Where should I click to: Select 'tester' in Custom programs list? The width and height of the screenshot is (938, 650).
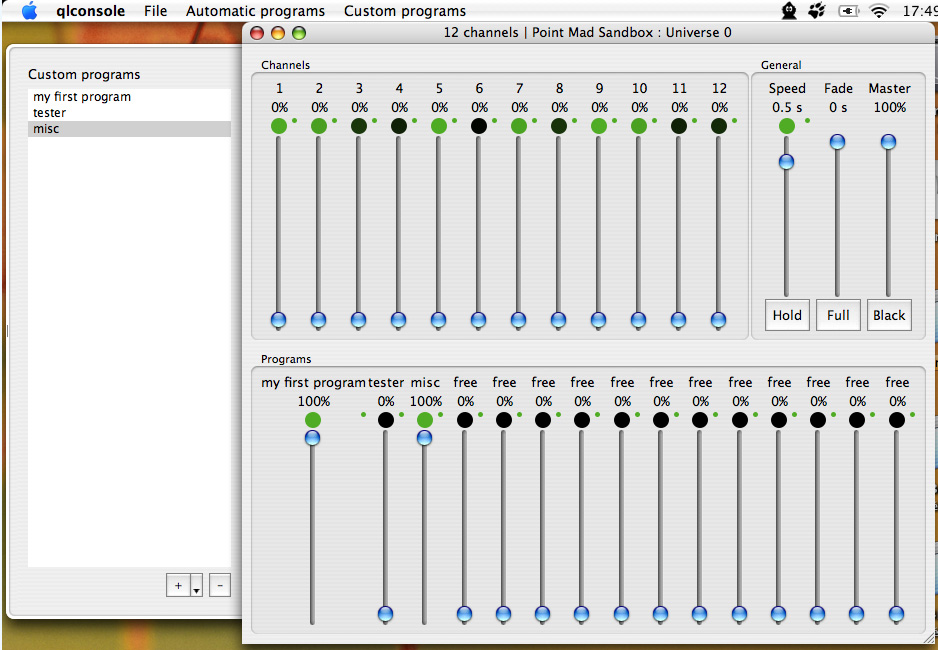(x=129, y=113)
